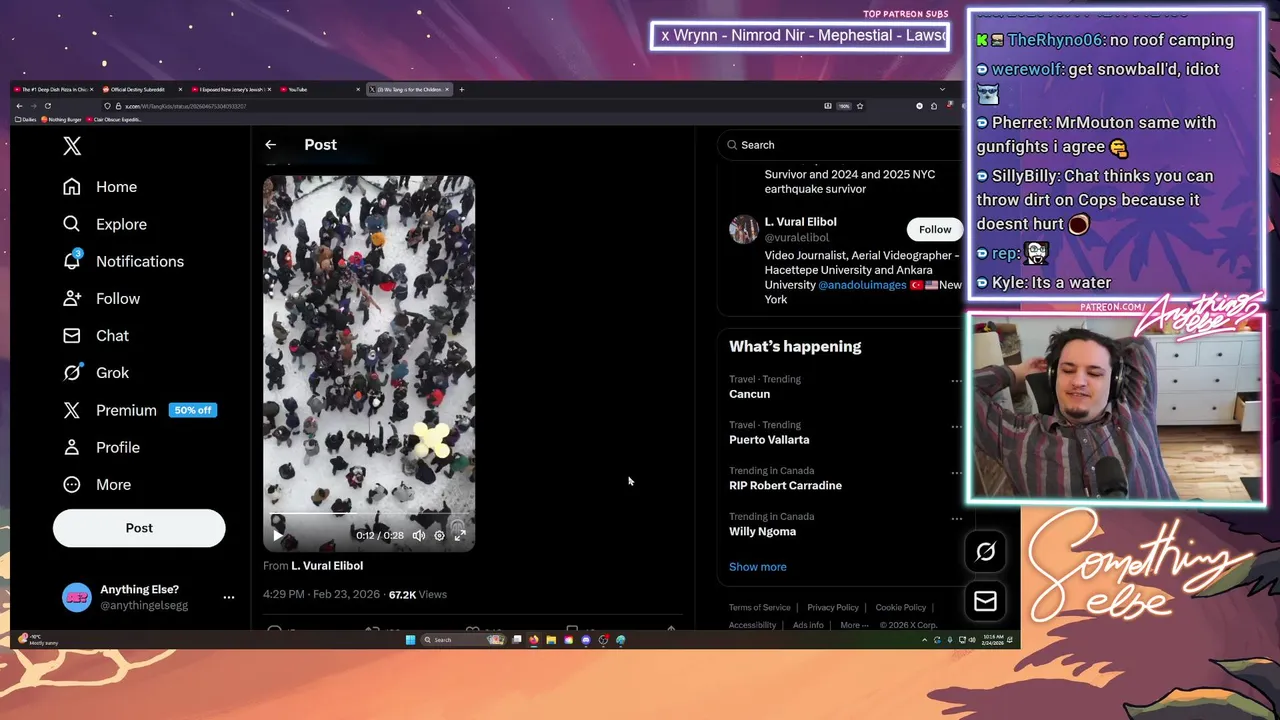
Task: Open the Nothing Burger bookmark
Action: pos(61,120)
